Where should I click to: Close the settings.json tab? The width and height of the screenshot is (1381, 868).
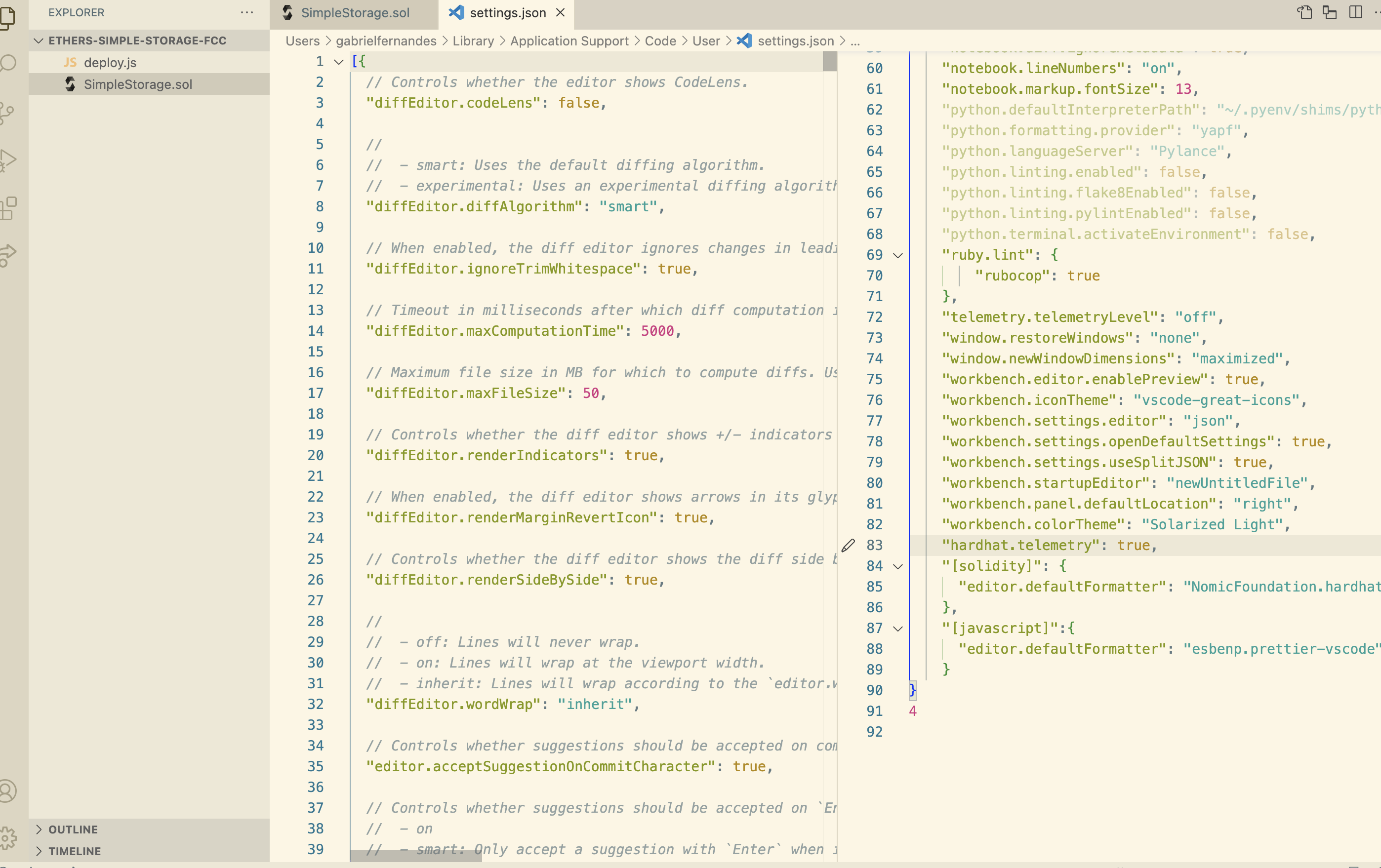coord(560,12)
